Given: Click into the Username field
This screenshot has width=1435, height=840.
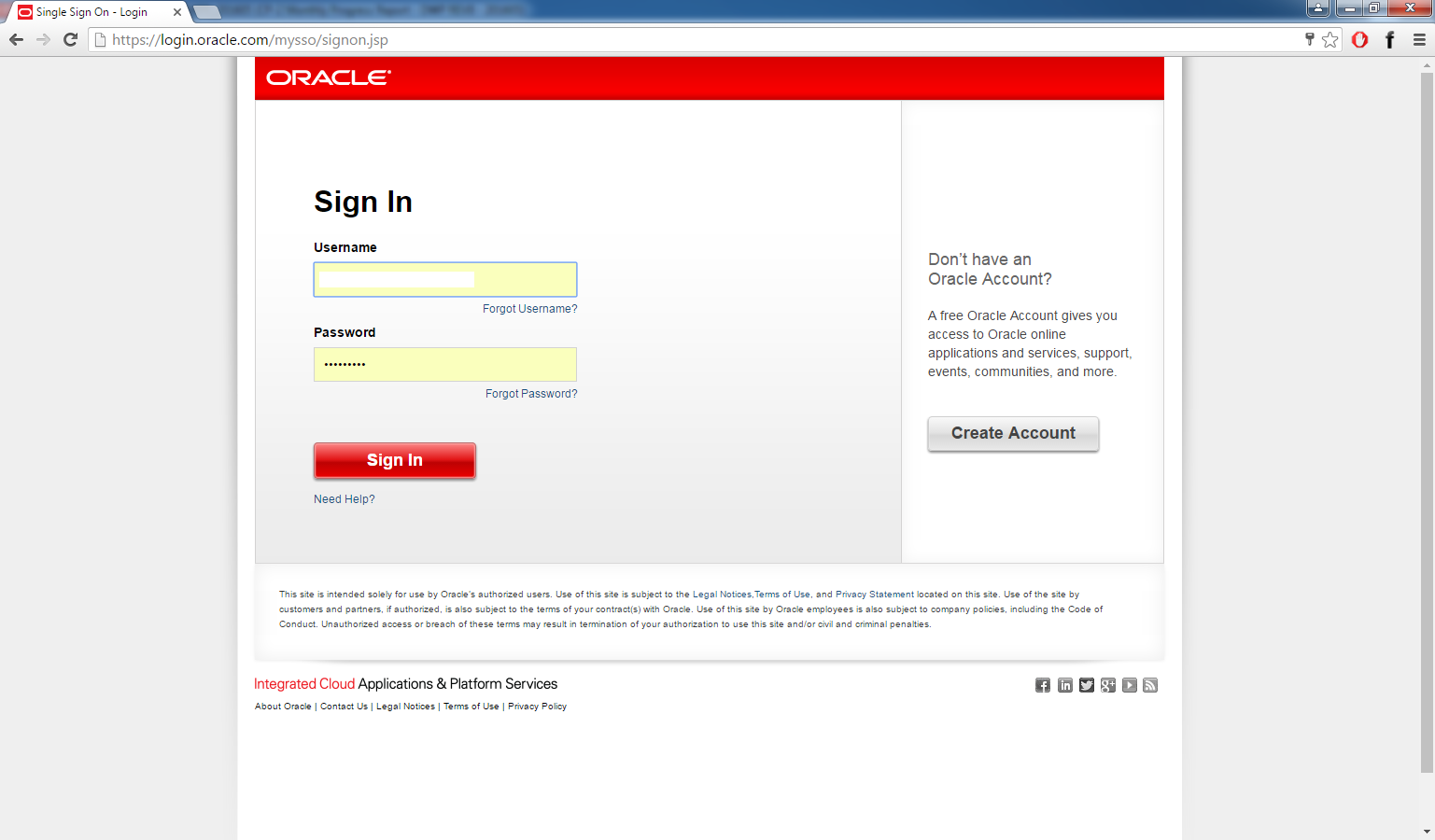Looking at the screenshot, I should (445, 280).
